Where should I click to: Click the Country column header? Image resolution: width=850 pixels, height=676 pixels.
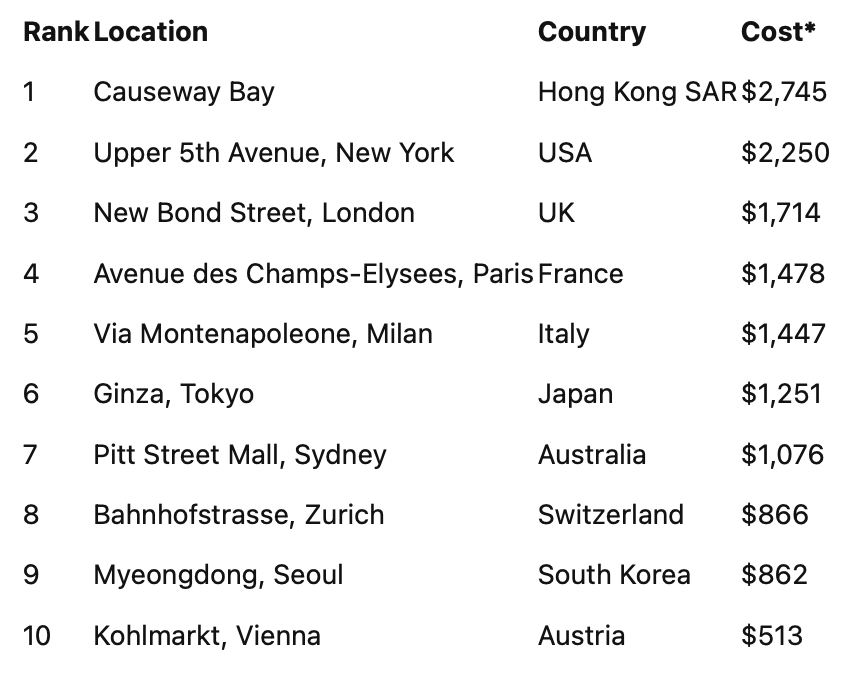coord(592,32)
